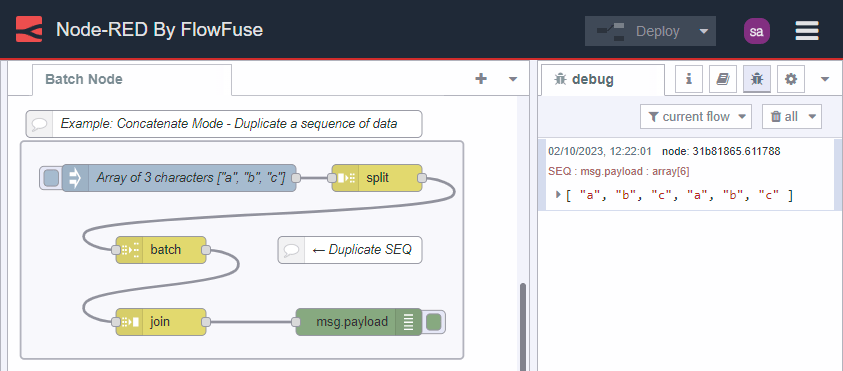Screen dimensions: 843x371
Task: Select the inject node arrow icon
Action: [x=75, y=178]
